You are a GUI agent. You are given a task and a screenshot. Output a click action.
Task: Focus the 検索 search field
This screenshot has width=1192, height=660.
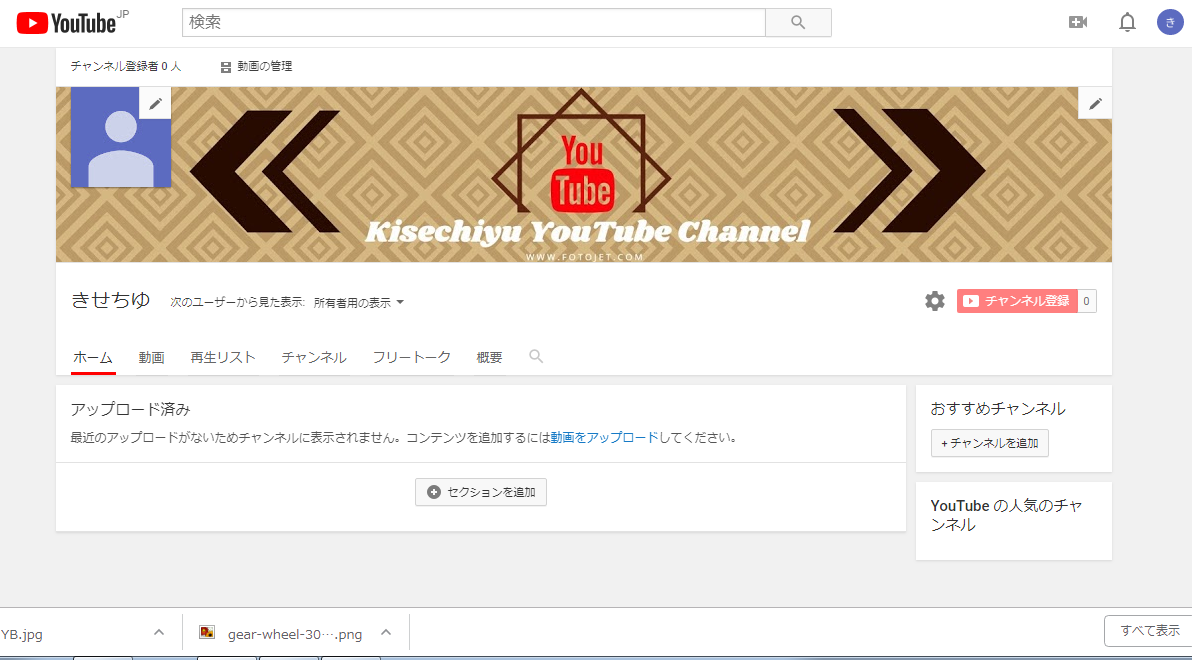(x=473, y=23)
